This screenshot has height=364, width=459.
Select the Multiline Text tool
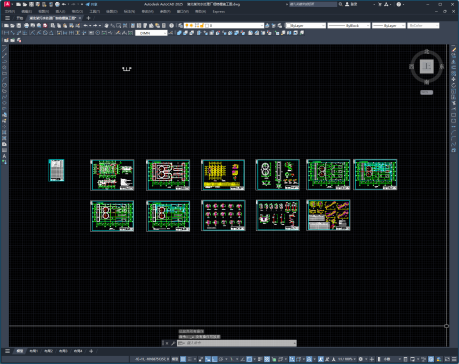(x=4, y=156)
